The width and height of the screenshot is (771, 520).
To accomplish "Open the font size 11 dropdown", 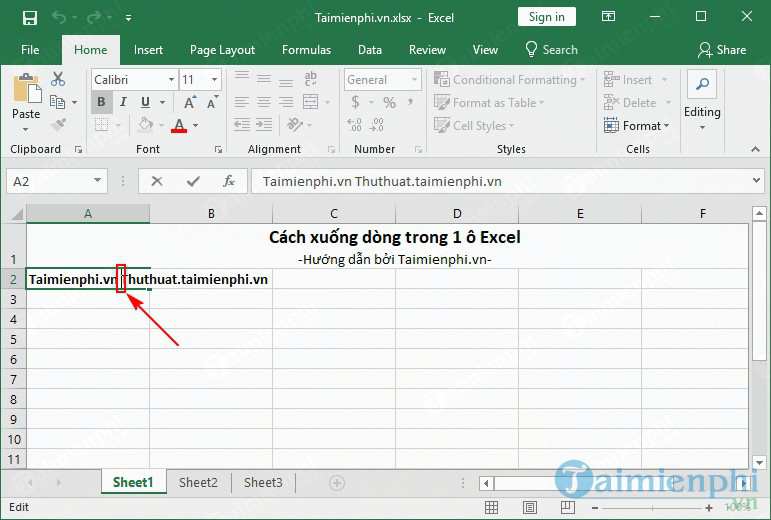I will (214, 80).
